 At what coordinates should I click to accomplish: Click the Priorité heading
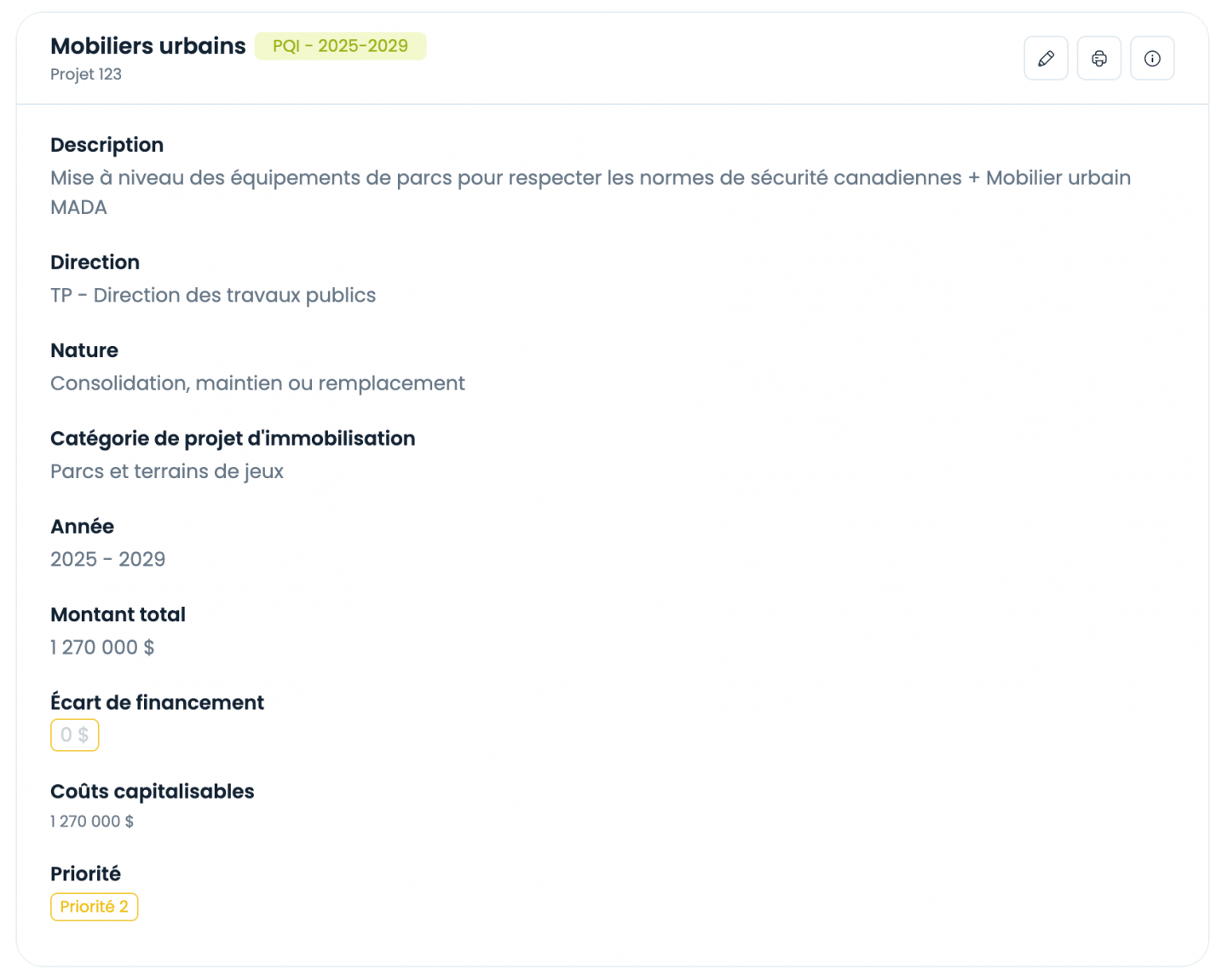coord(85,874)
